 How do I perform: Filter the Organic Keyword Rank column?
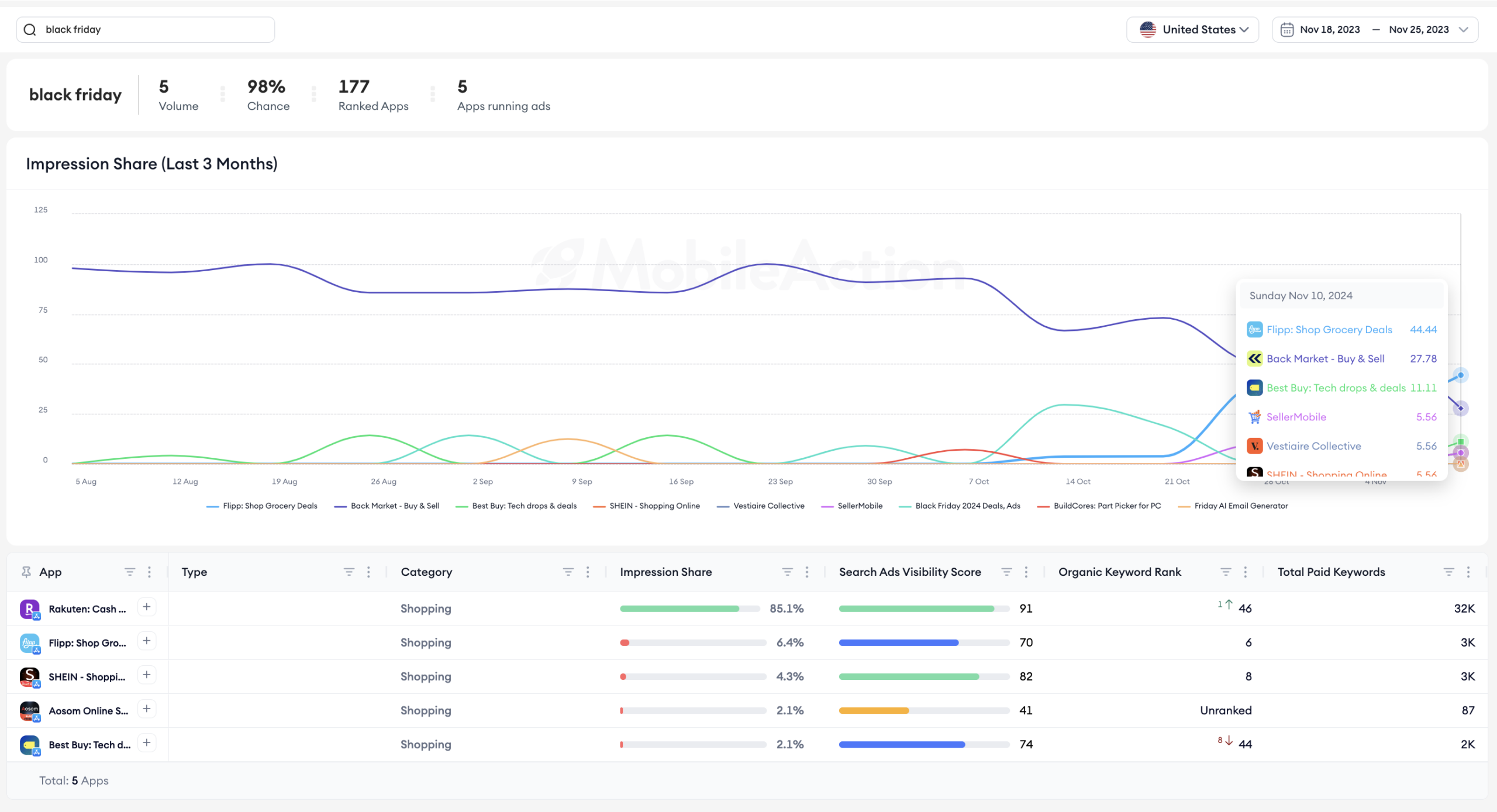coord(1226,572)
